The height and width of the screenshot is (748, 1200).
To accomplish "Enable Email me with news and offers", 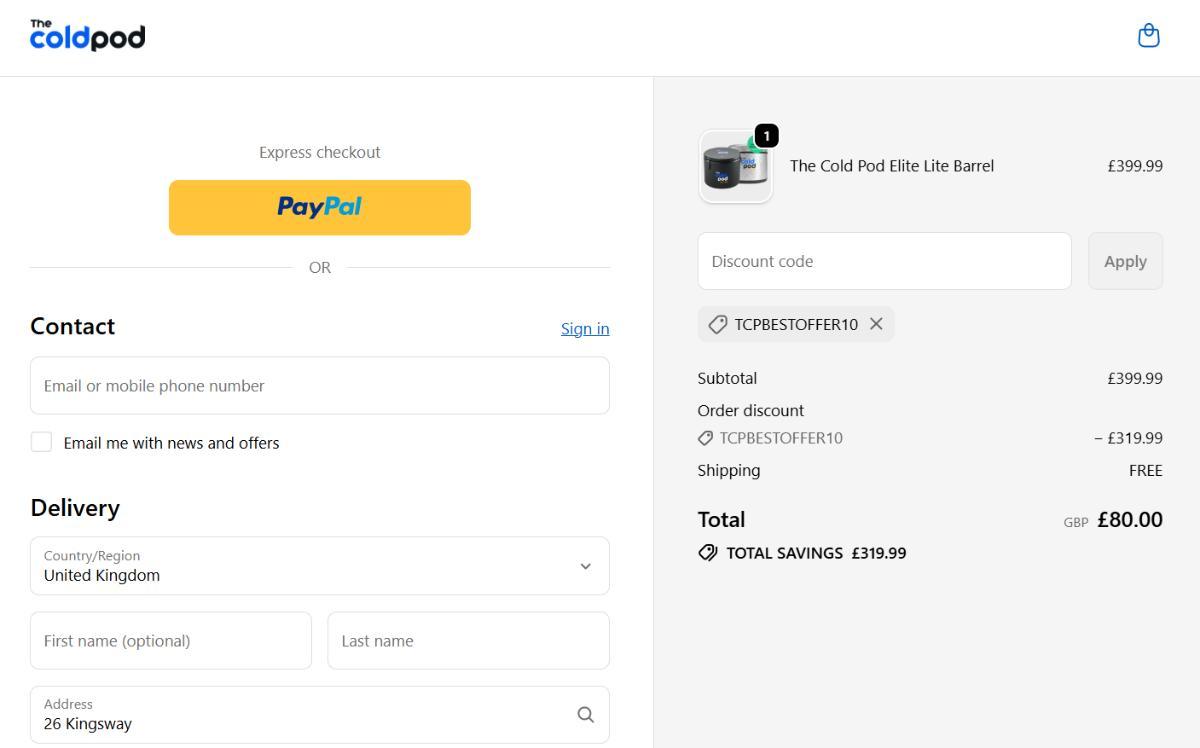I will pos(41,442).
